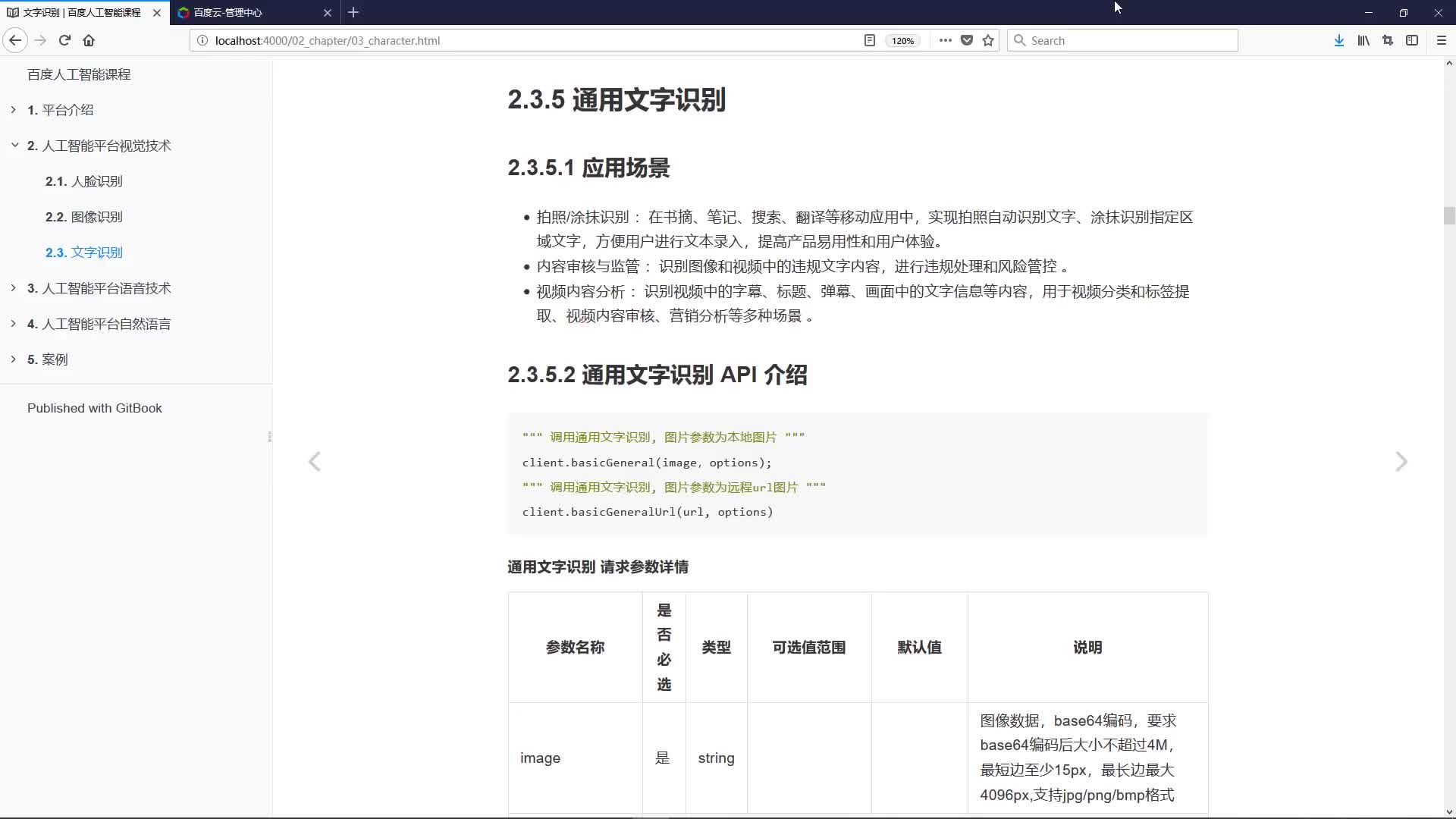This screenshot has width=1456, height=819.
Task: Show site information icon in address bar
Action: tap(202, 40)
